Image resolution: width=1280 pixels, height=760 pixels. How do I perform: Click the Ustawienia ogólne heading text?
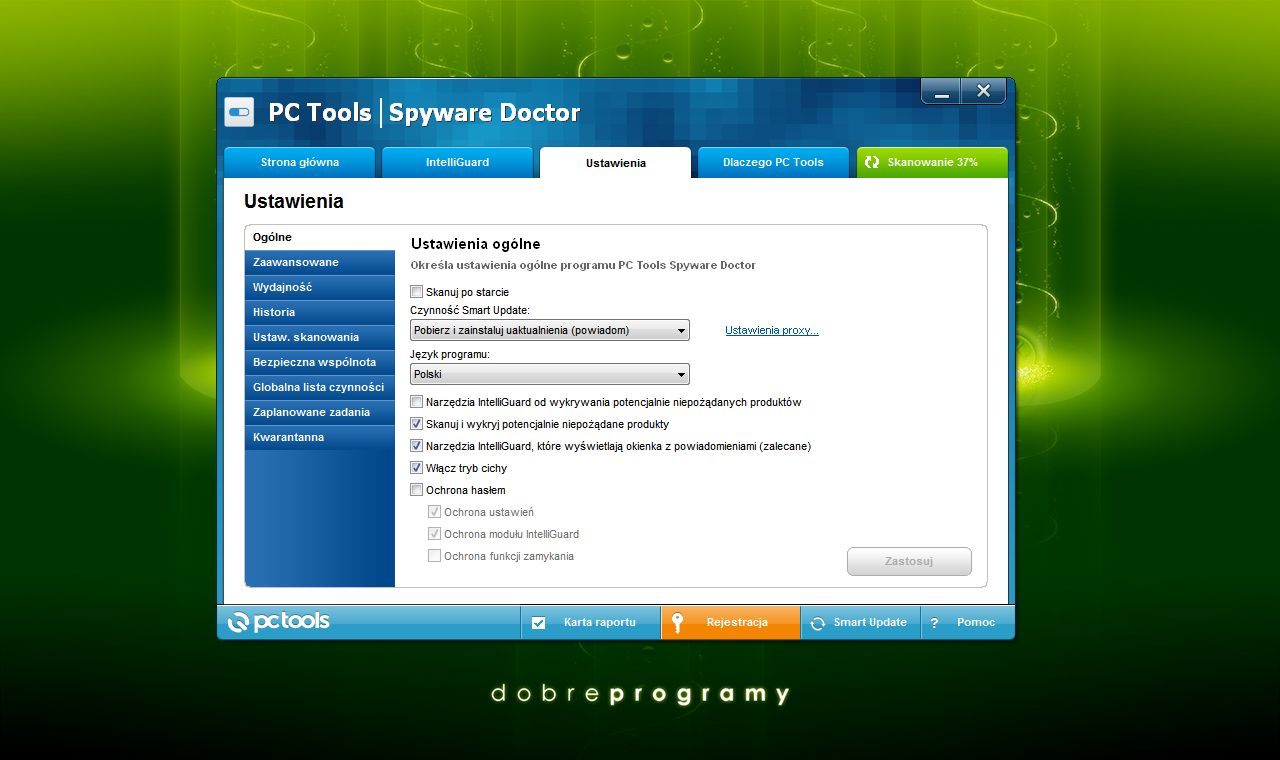[x=476, y=244]
